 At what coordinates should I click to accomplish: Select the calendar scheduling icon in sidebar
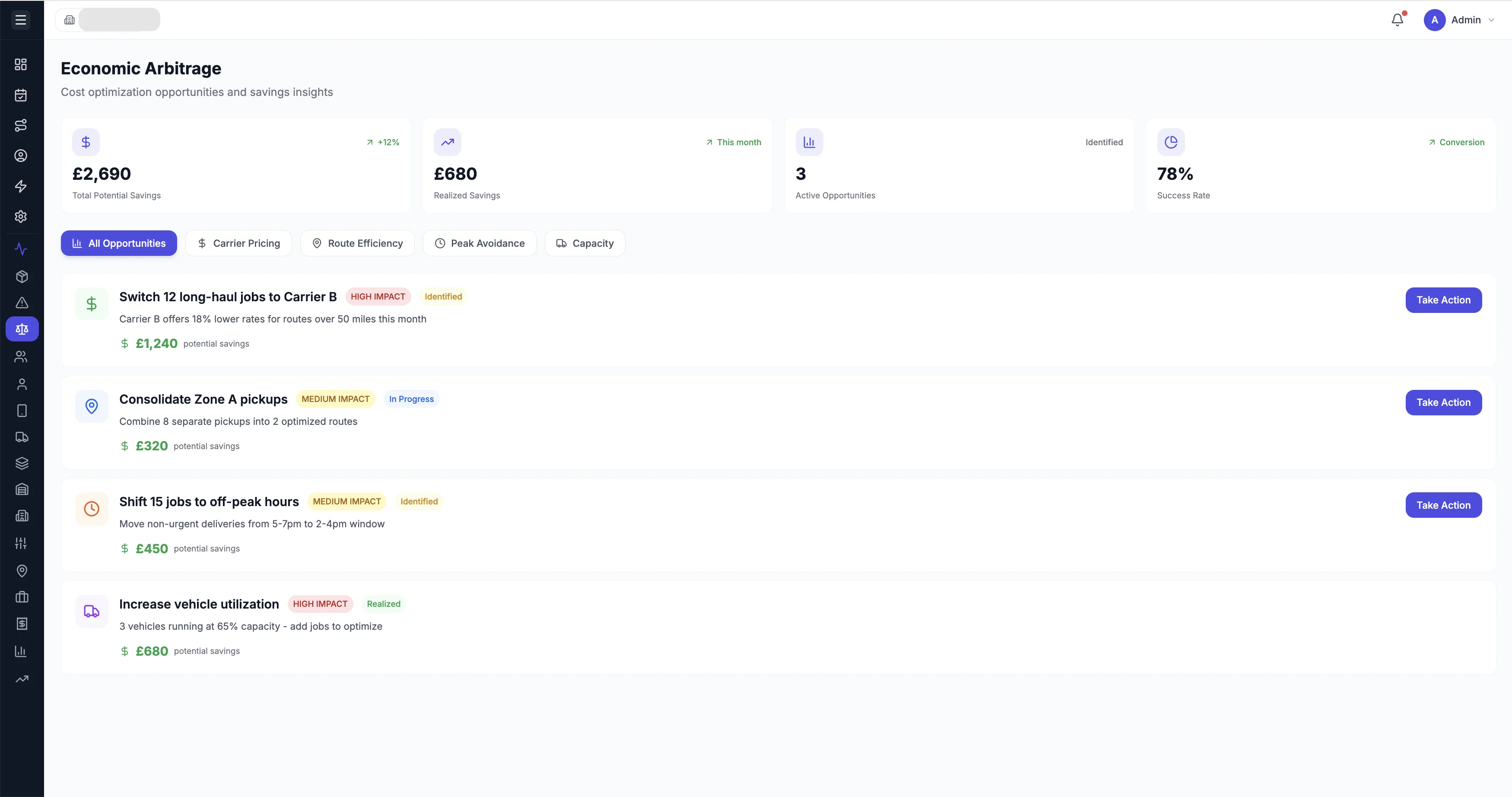21,95
